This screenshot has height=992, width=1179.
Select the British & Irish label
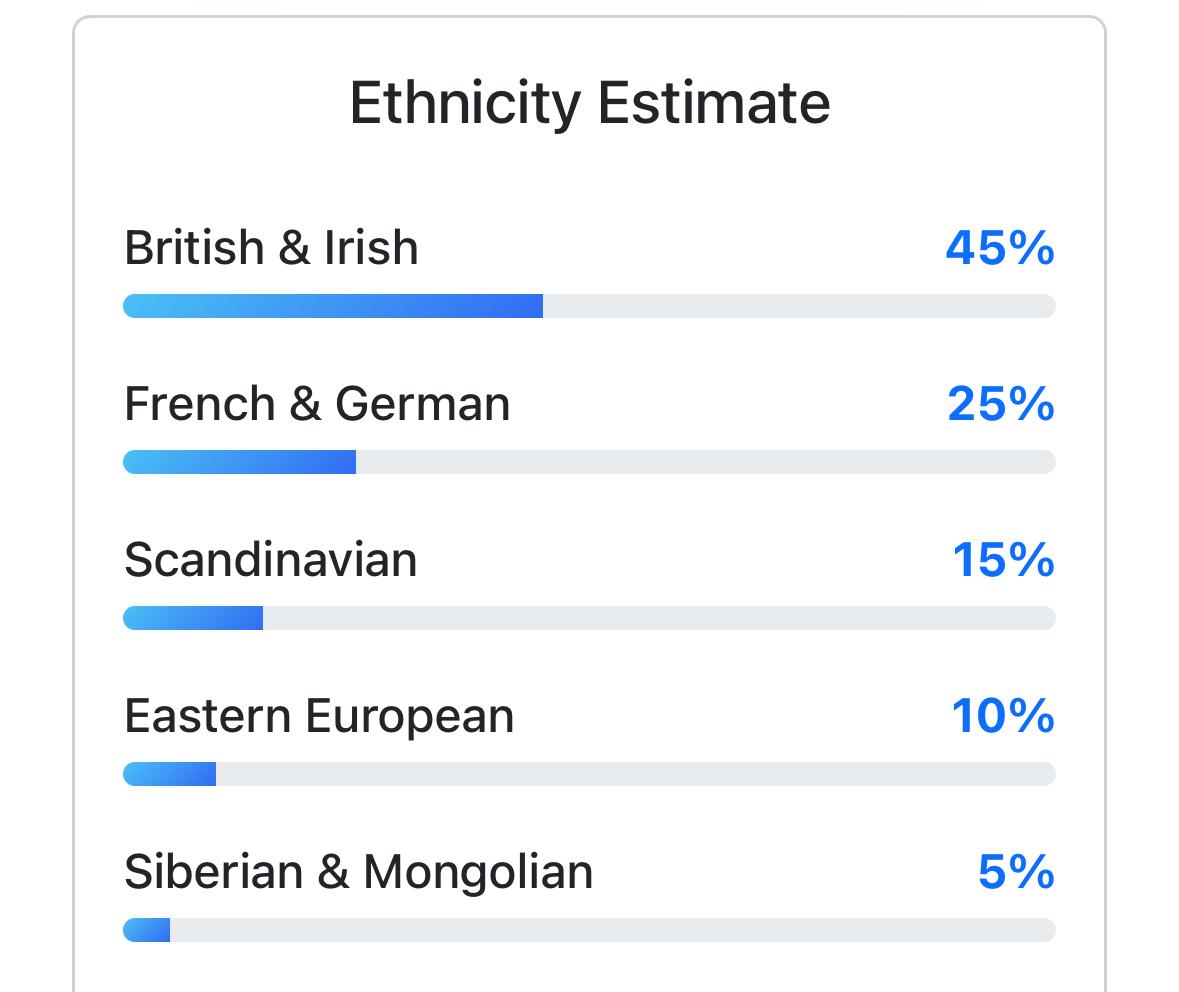coord(271,248)
